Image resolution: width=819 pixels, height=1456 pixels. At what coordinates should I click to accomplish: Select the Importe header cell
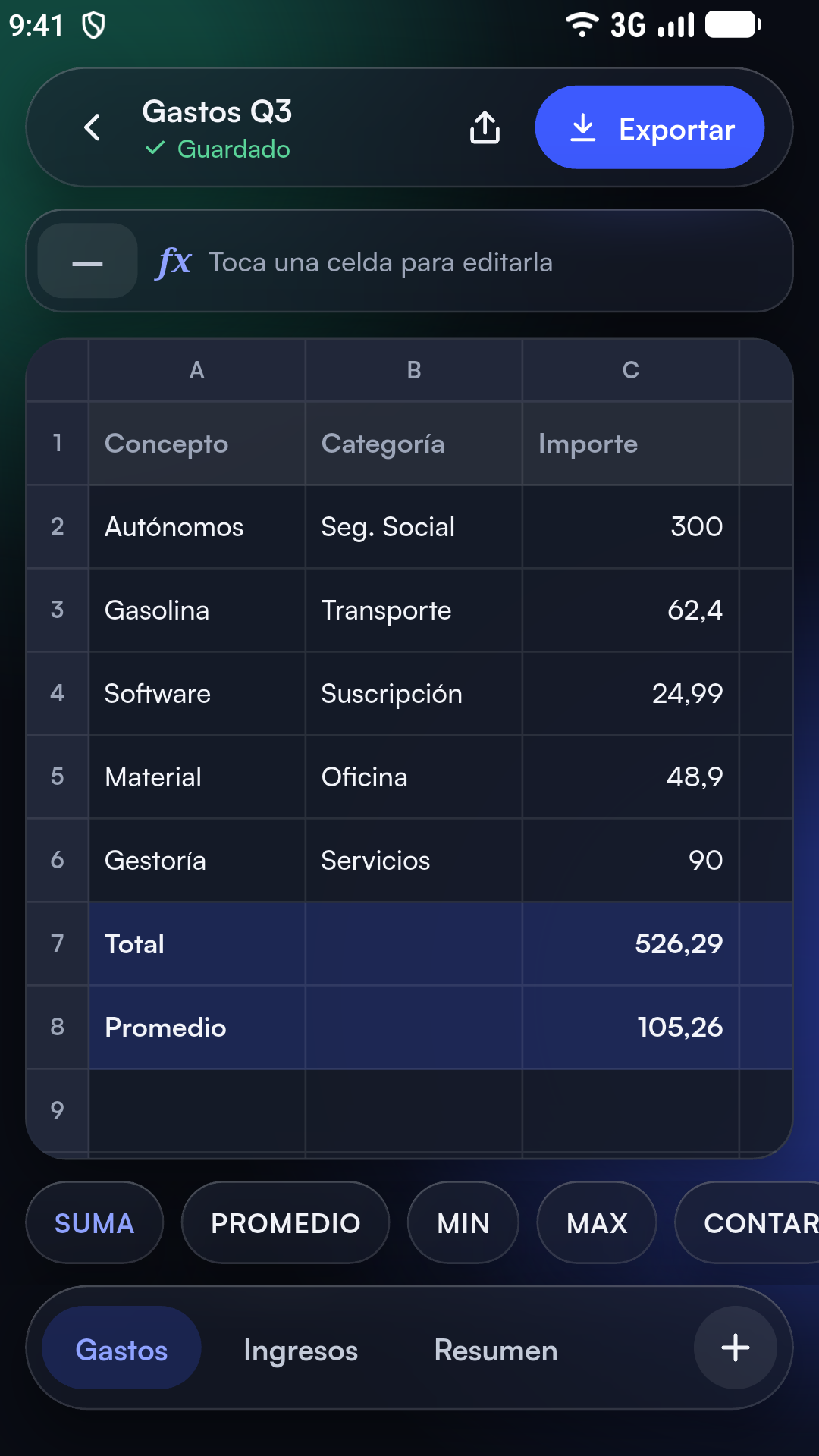tap(631, 443)
